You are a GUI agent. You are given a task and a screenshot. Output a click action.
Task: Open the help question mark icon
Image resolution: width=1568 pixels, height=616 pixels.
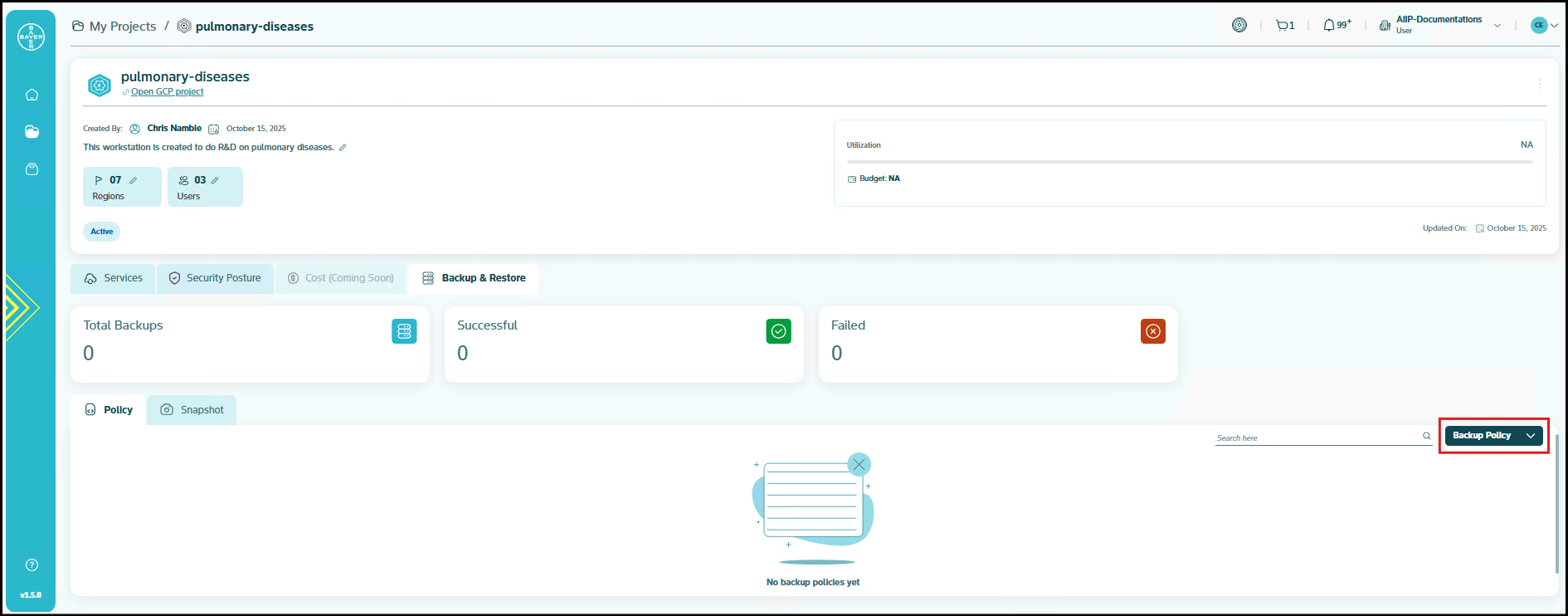point(32,565)
